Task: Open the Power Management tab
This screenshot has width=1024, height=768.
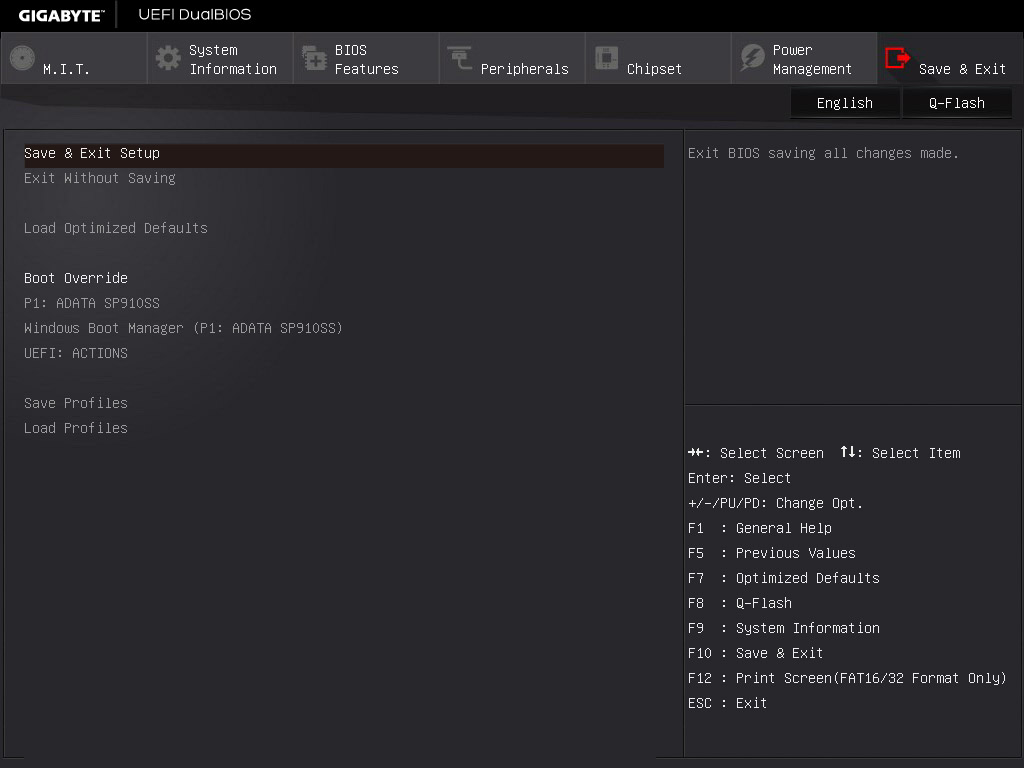Action: (811, 59)
